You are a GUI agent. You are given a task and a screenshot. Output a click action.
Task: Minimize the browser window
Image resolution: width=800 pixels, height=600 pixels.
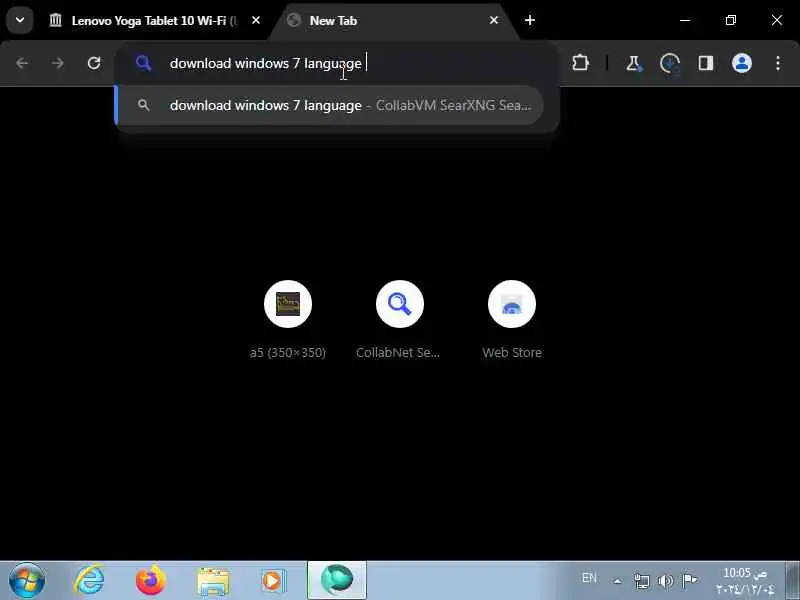[x=685, y=20]
